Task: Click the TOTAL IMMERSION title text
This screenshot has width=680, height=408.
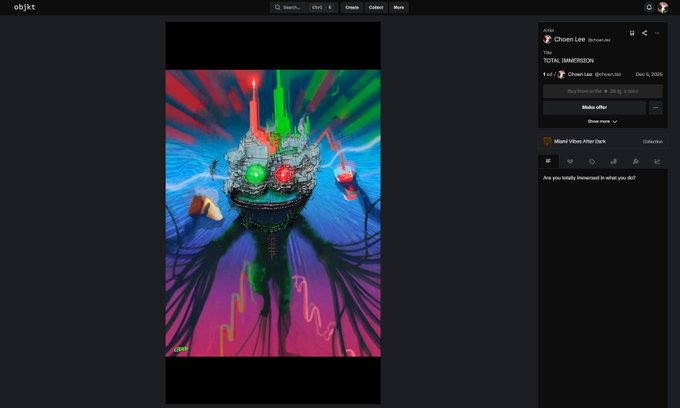Action: 568,61
